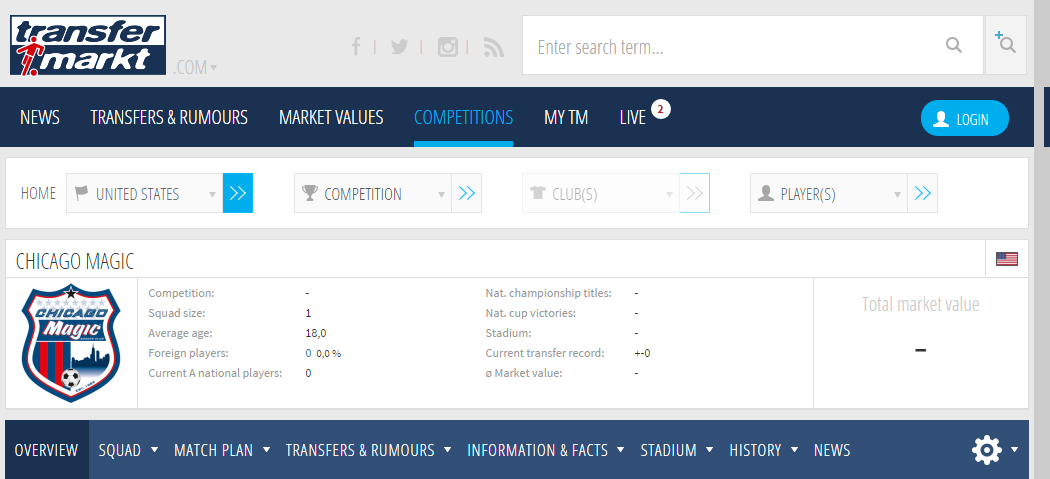
Task: Click the Chicago Magic club crest
Action: tap(71, 342)
